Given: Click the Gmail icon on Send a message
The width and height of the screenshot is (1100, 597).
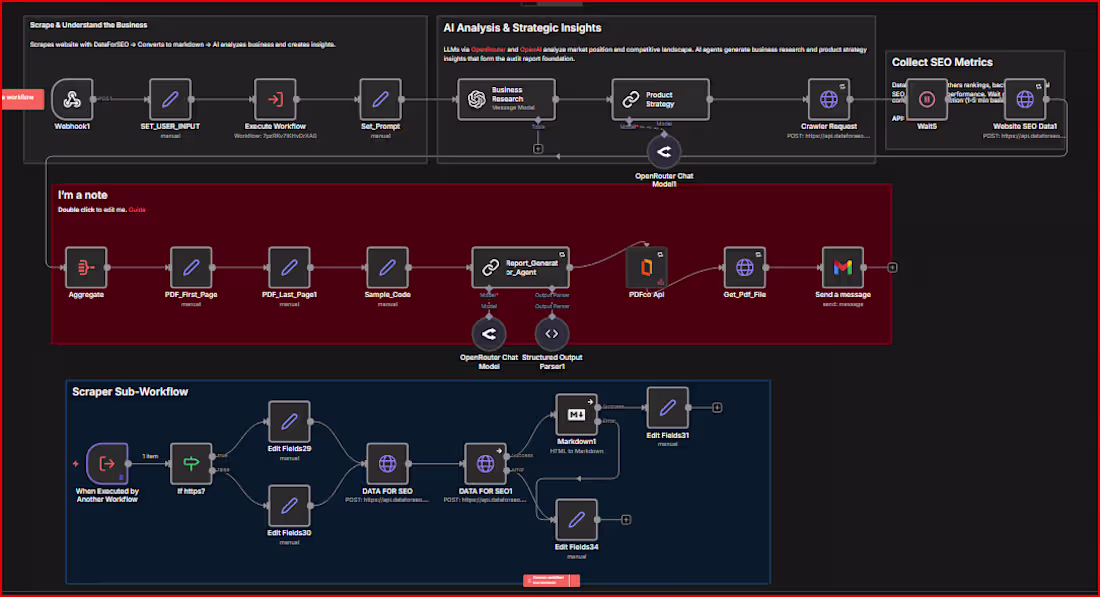Looking at the screenshot, I should coord(843,266).
